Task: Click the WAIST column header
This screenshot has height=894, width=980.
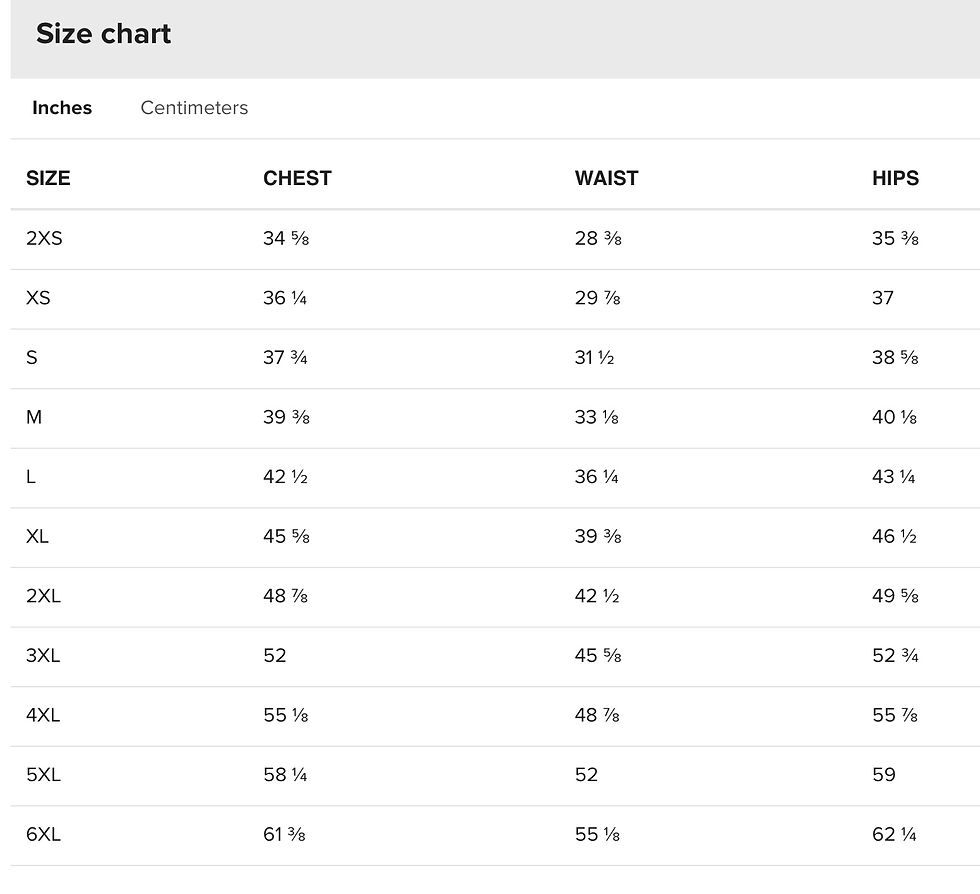Action: tap(606, 178)
